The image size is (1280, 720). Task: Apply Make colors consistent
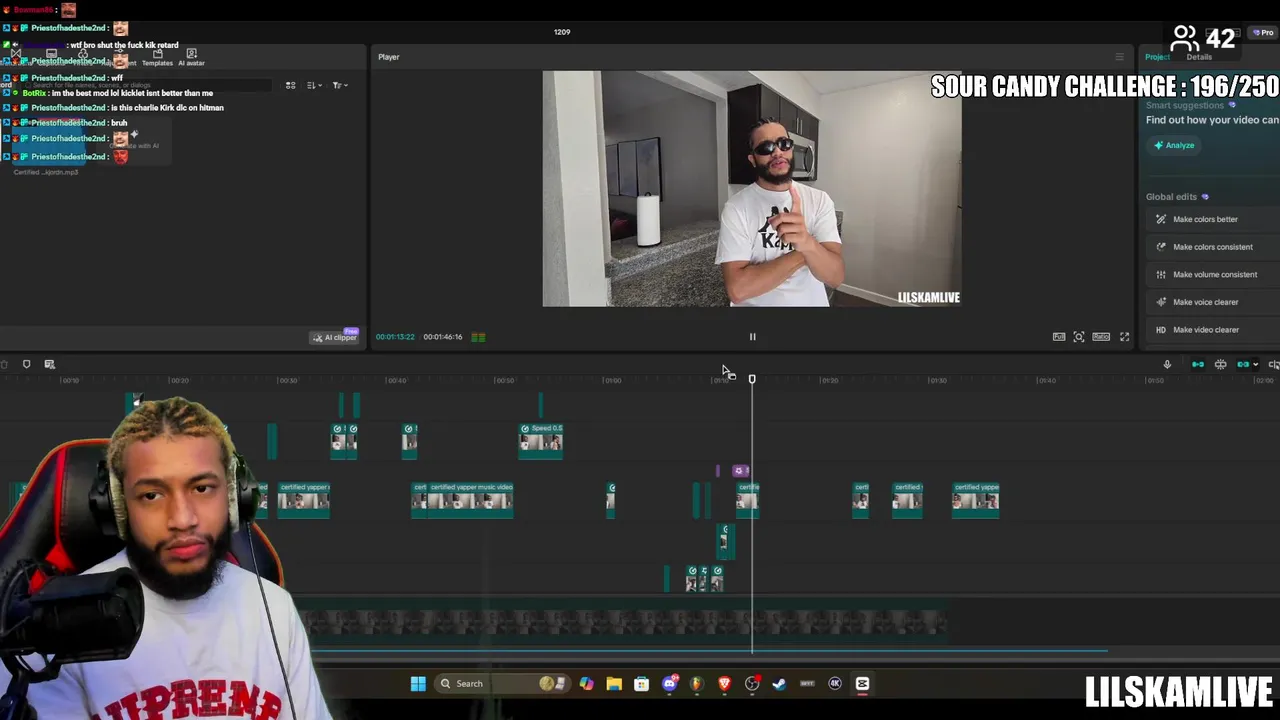1213,247
